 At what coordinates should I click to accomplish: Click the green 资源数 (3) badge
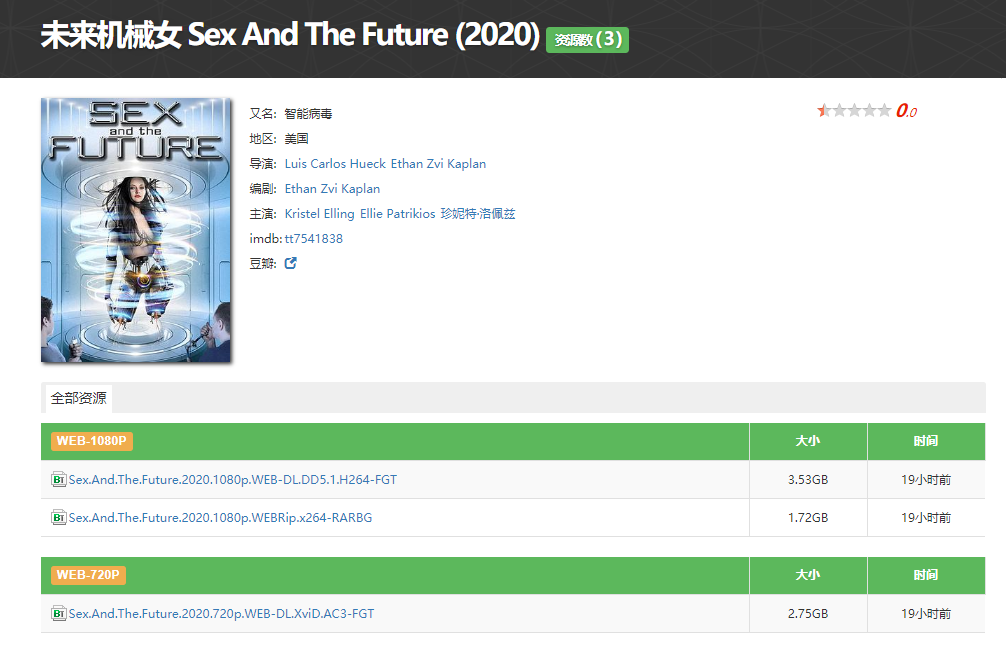pyautogui.click(x=587, y=40)
